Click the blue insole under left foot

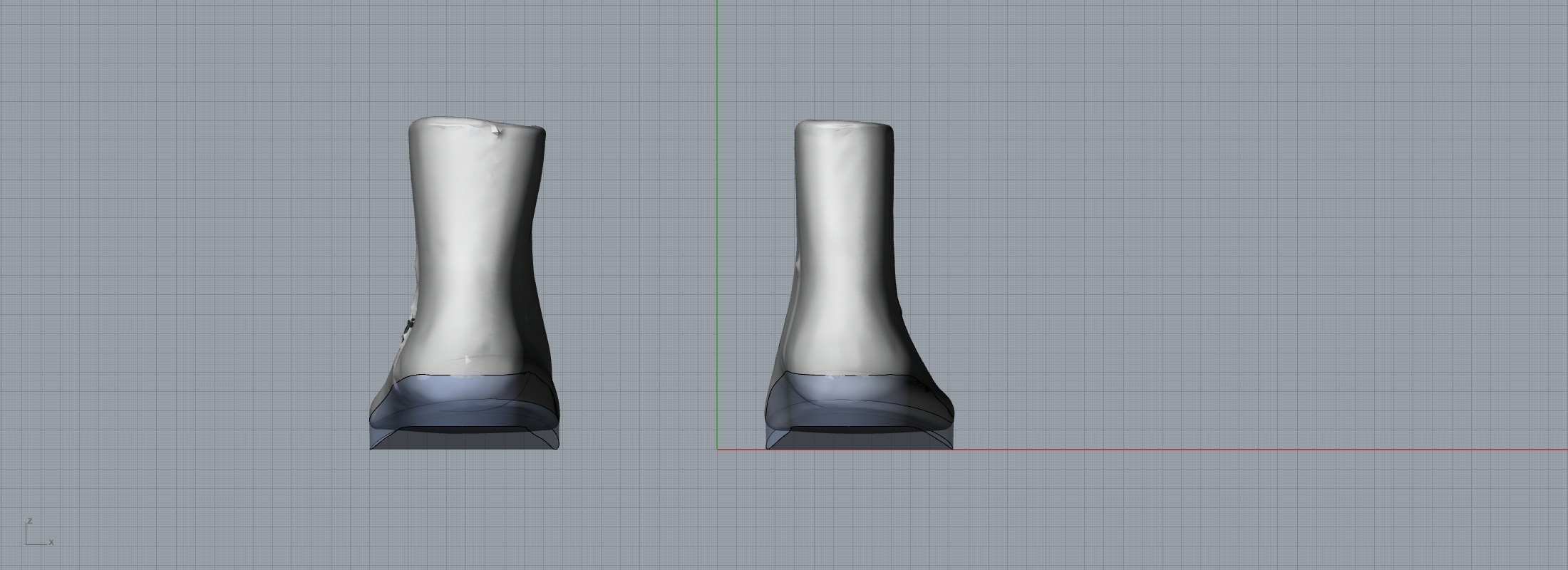coord(463,406)
